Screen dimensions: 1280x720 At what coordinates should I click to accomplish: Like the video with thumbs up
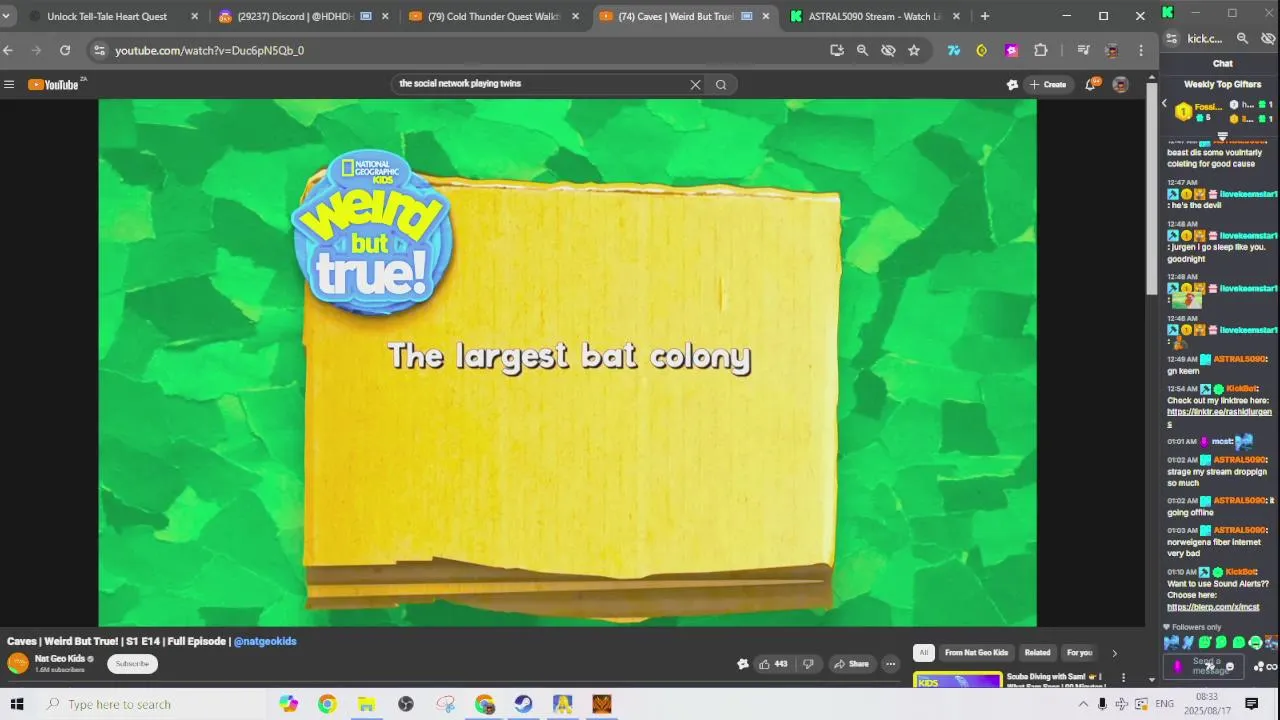coord(773,664)
